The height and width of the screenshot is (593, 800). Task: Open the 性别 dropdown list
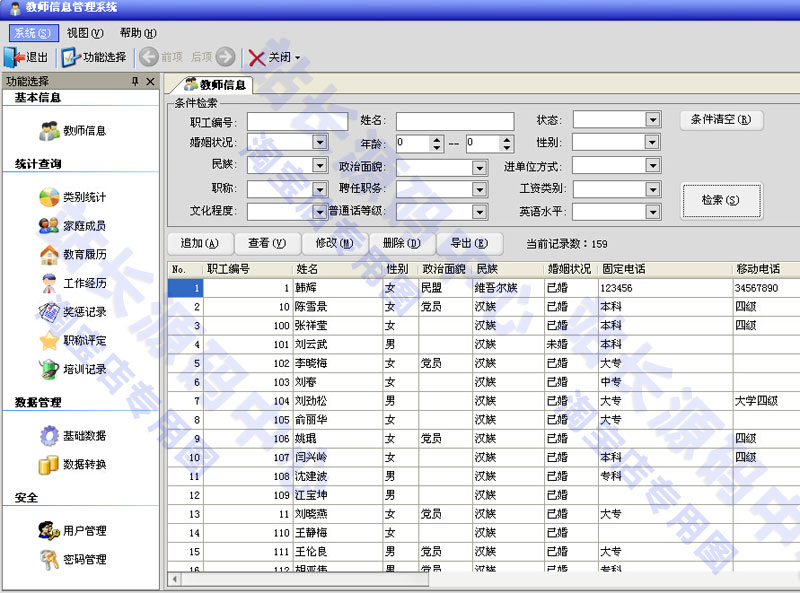click(x=653, y=142)
